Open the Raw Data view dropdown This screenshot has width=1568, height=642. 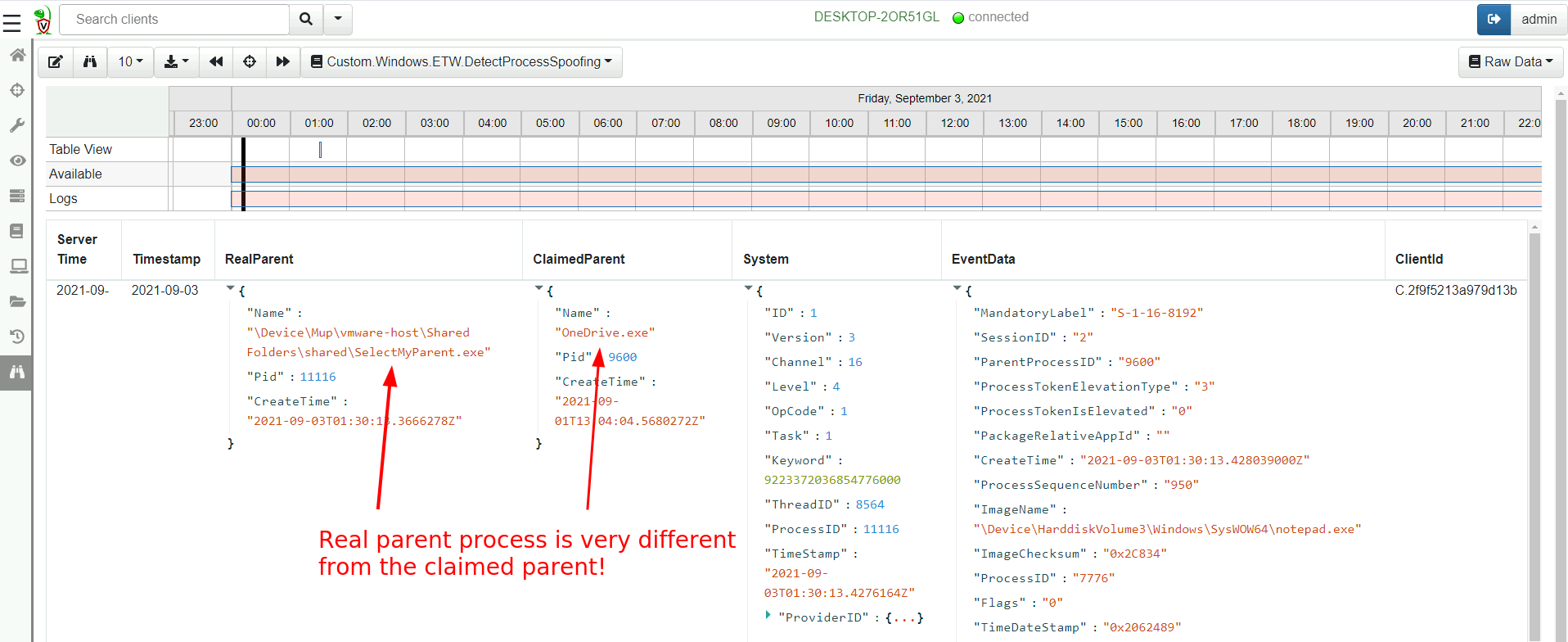(x=1511, y=62)
